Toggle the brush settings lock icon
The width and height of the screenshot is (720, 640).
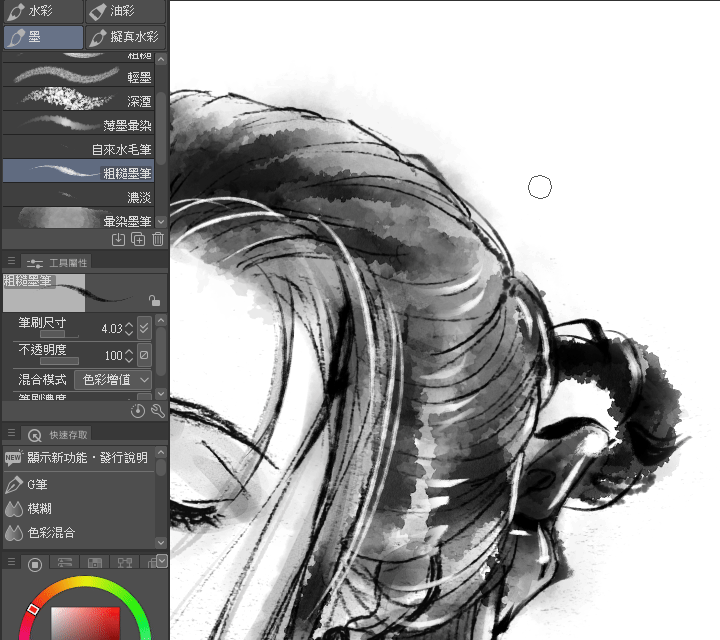coord(155,300)
